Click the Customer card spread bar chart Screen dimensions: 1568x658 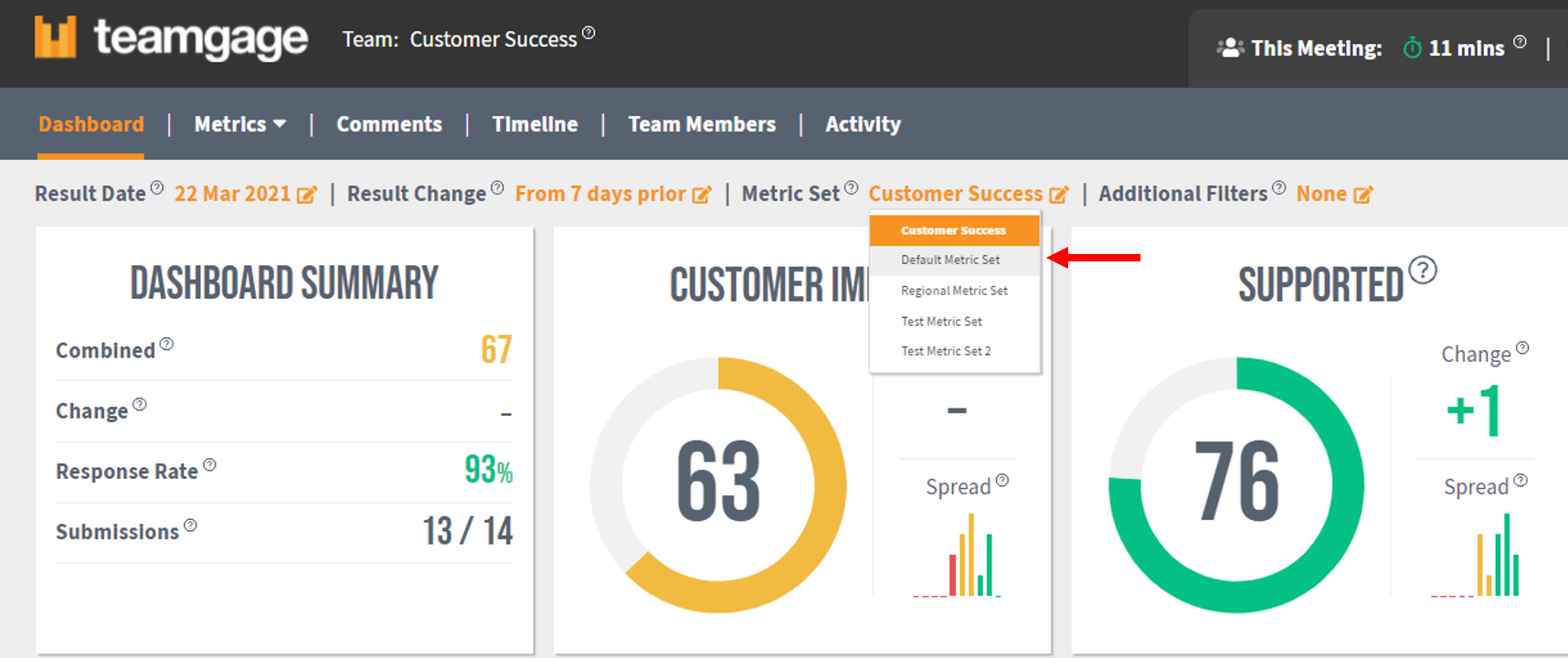point(958,555)
